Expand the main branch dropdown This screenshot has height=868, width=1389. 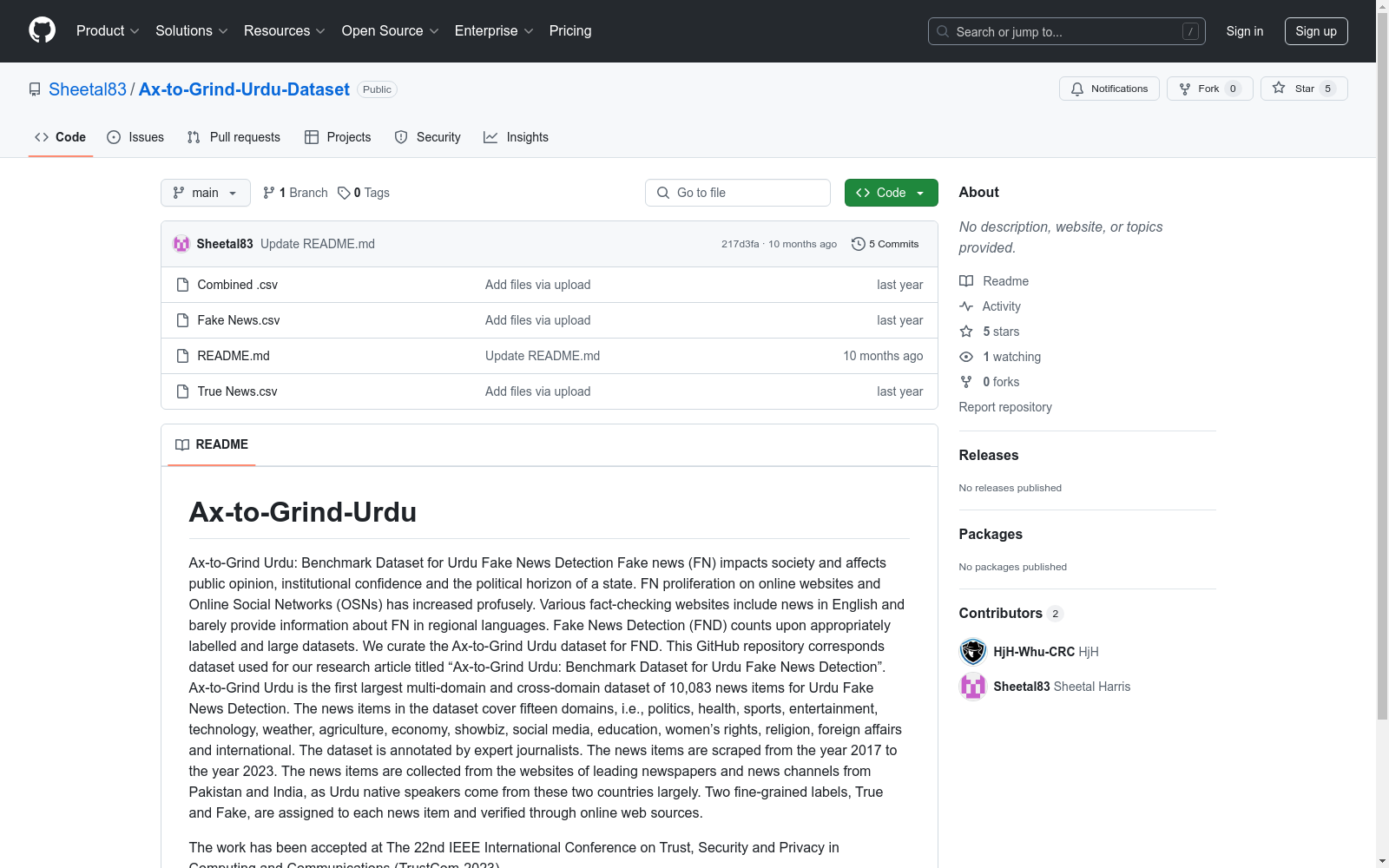coord(206,193)
